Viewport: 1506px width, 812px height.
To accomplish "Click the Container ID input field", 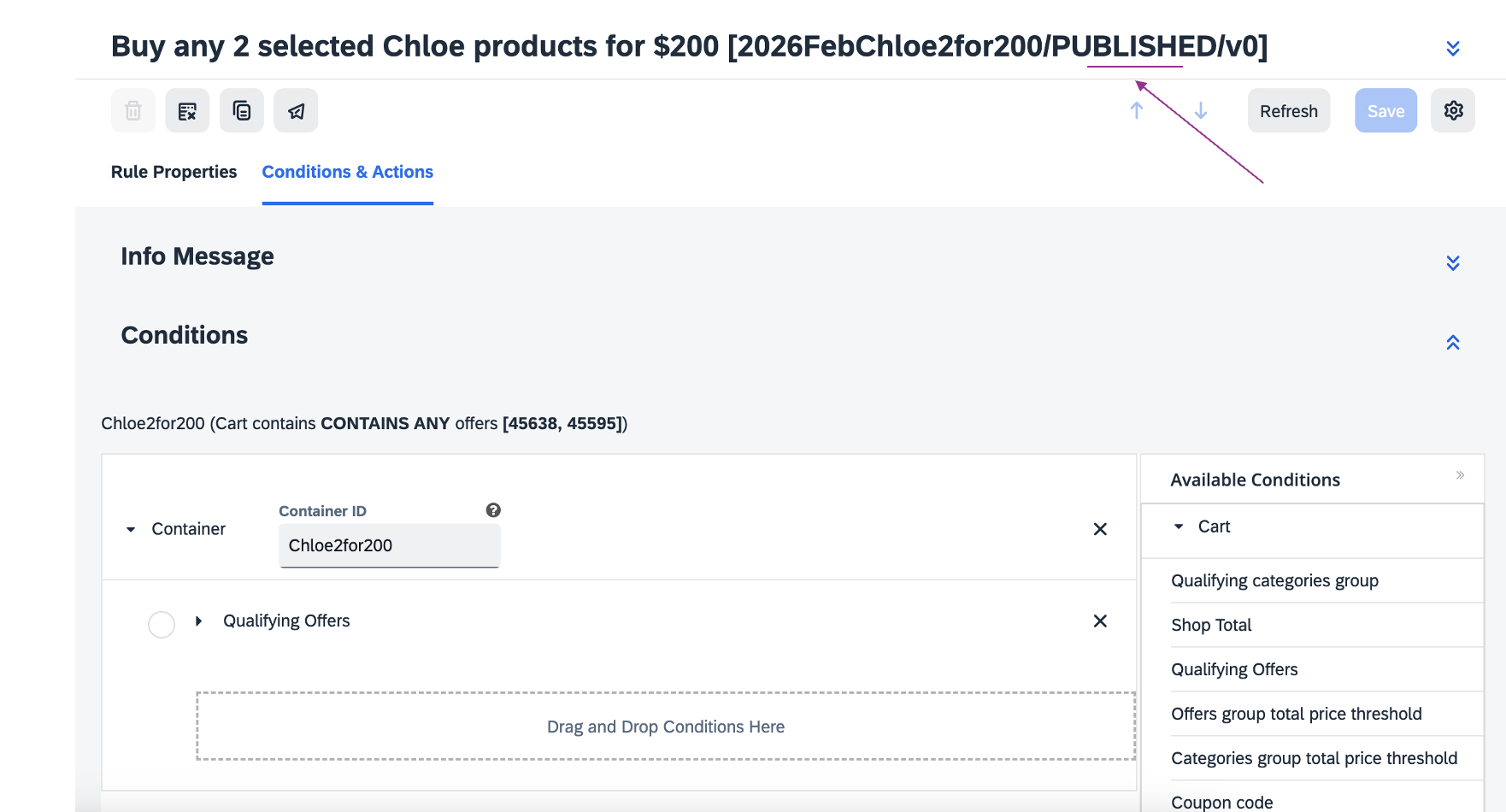I will click(x=389, y=545).
